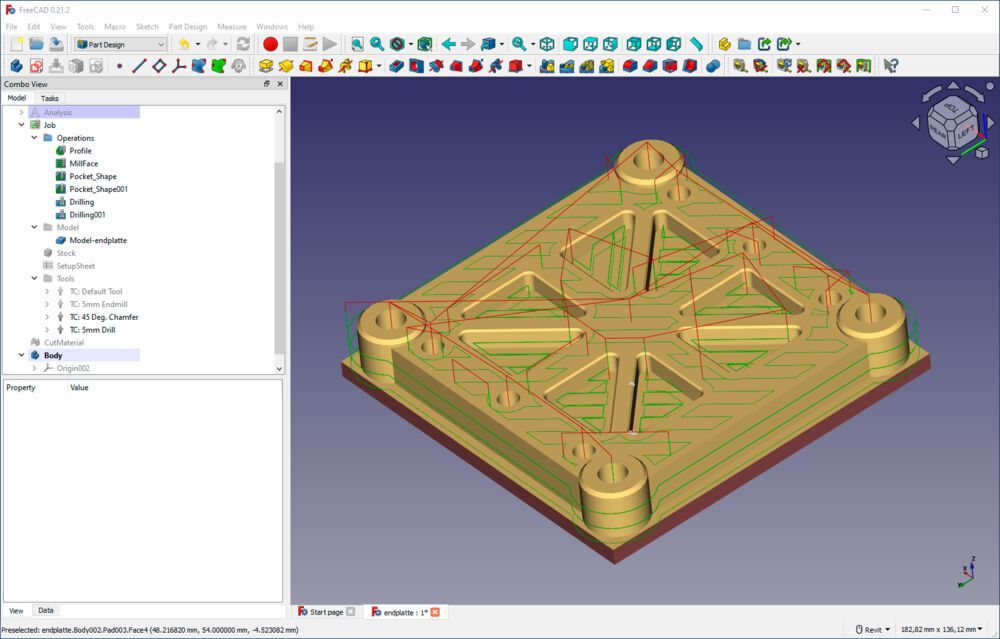Click the Open document folder icon

click(x=36, y=44)
